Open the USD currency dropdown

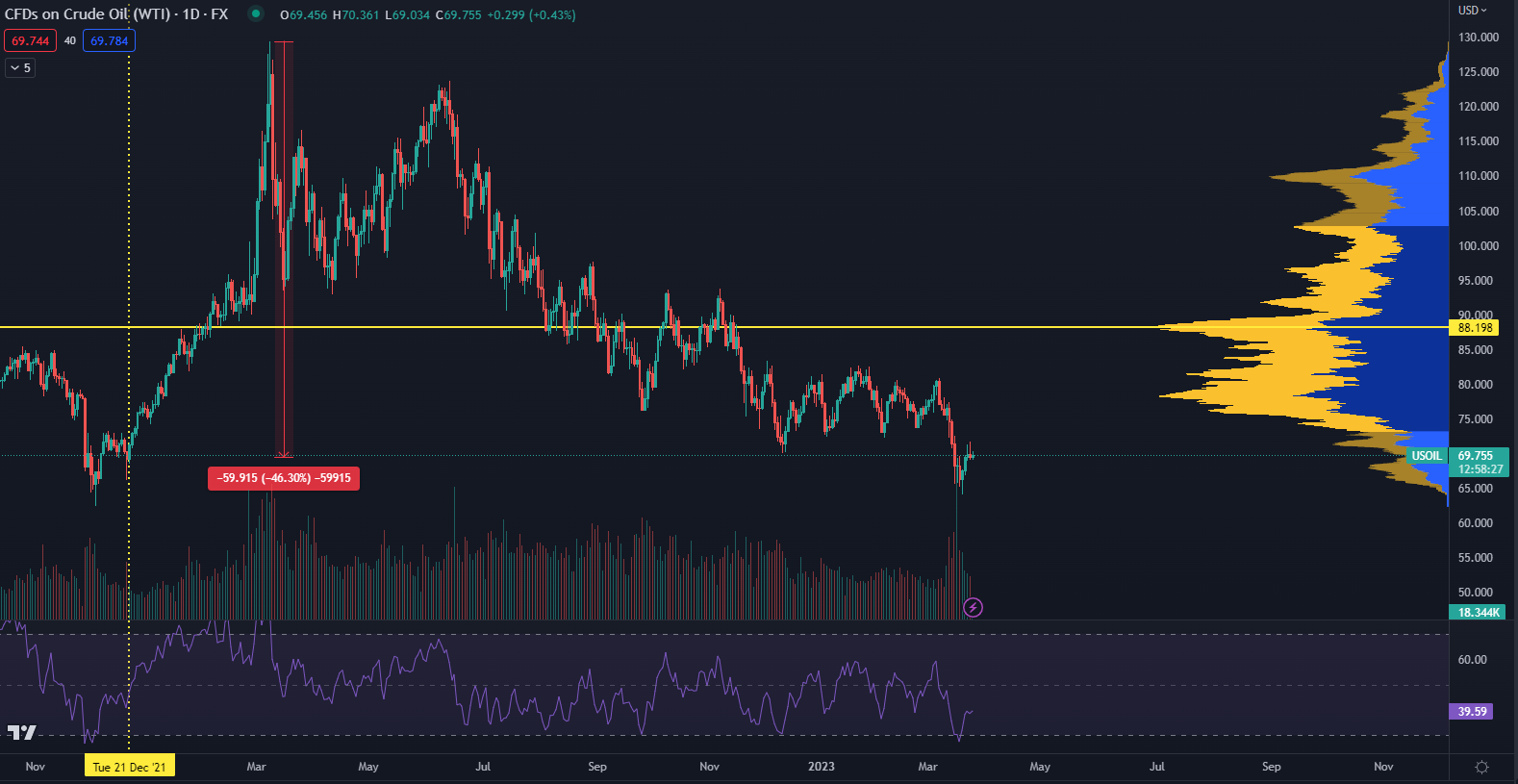point(1472,11)
